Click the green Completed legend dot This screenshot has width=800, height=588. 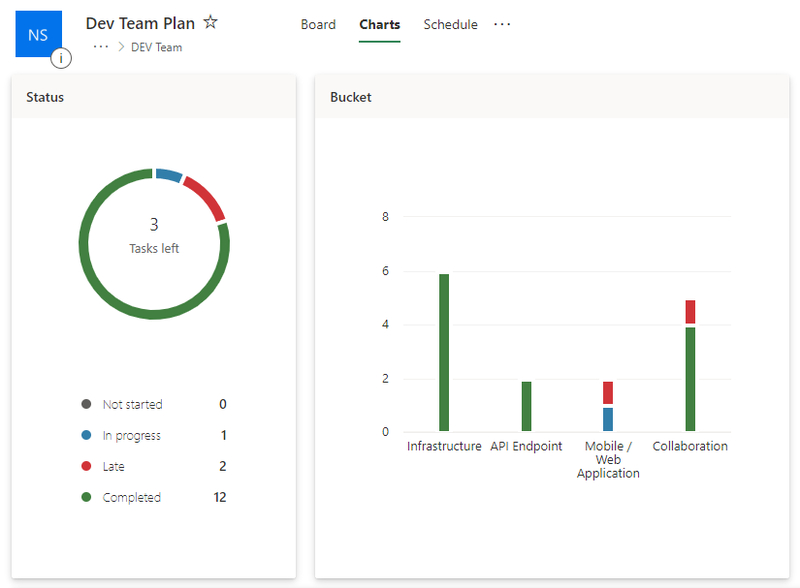(88, 497)
